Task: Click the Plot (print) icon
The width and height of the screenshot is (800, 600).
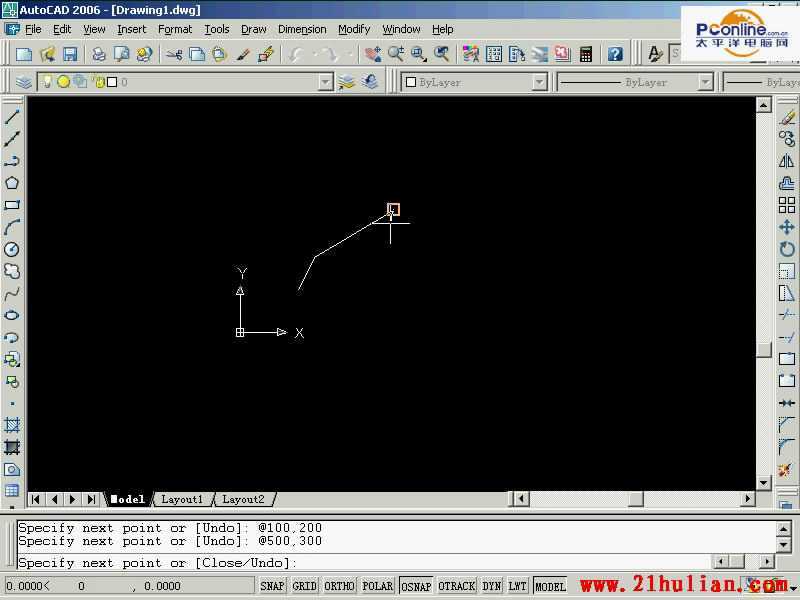Action: click(x=98, y=54)
